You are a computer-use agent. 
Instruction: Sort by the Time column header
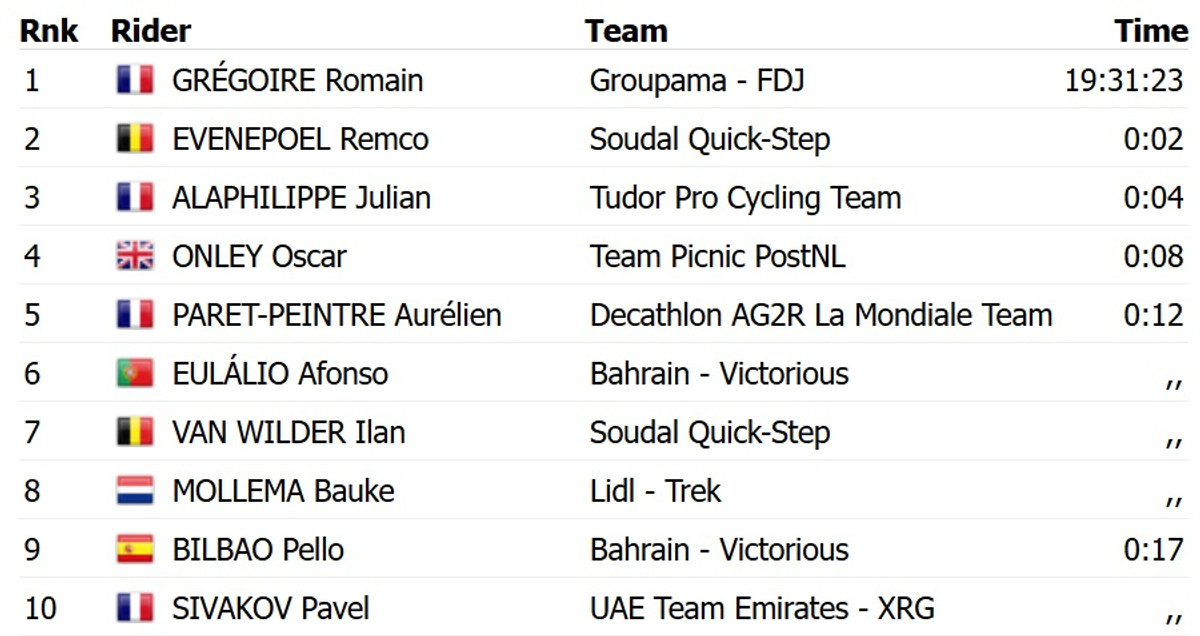(1151, 31)
